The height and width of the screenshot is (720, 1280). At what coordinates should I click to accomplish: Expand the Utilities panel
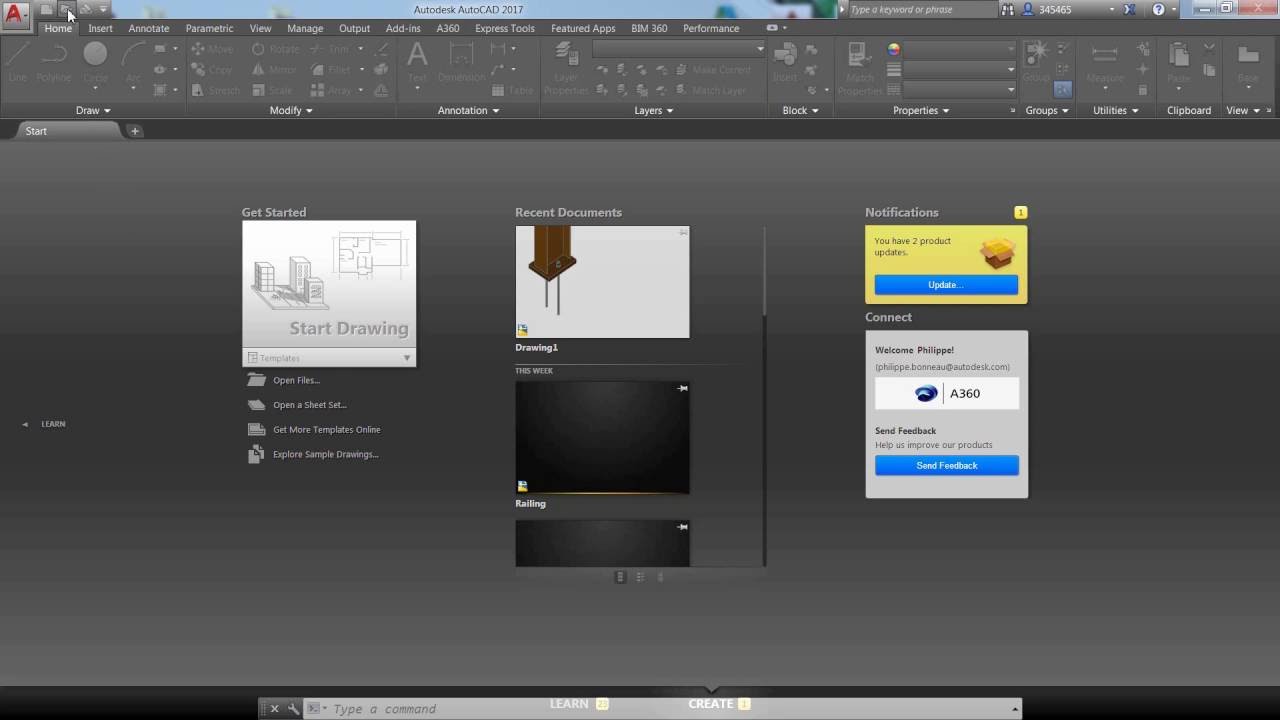[x=1115, y=110]
